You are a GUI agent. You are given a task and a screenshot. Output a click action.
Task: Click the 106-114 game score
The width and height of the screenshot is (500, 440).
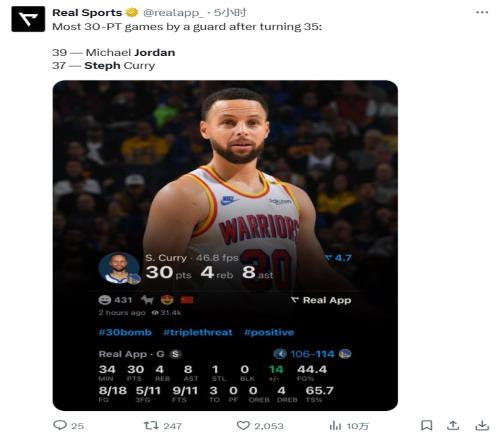[312, 354]
